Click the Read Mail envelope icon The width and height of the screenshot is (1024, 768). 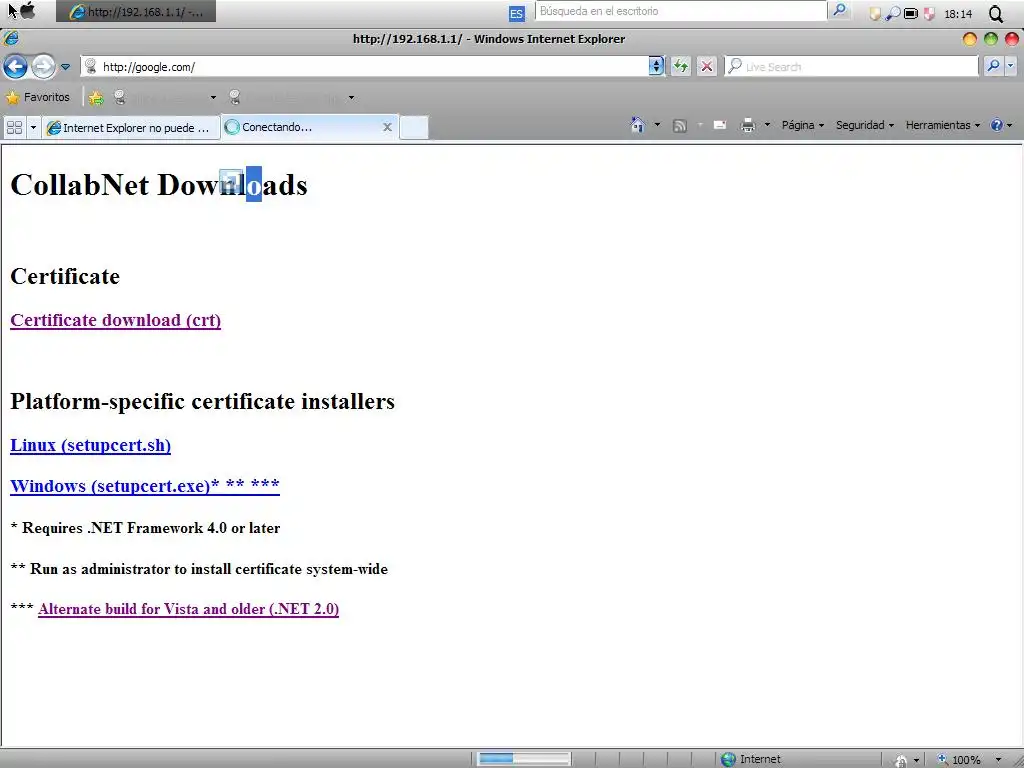point(720,125)
